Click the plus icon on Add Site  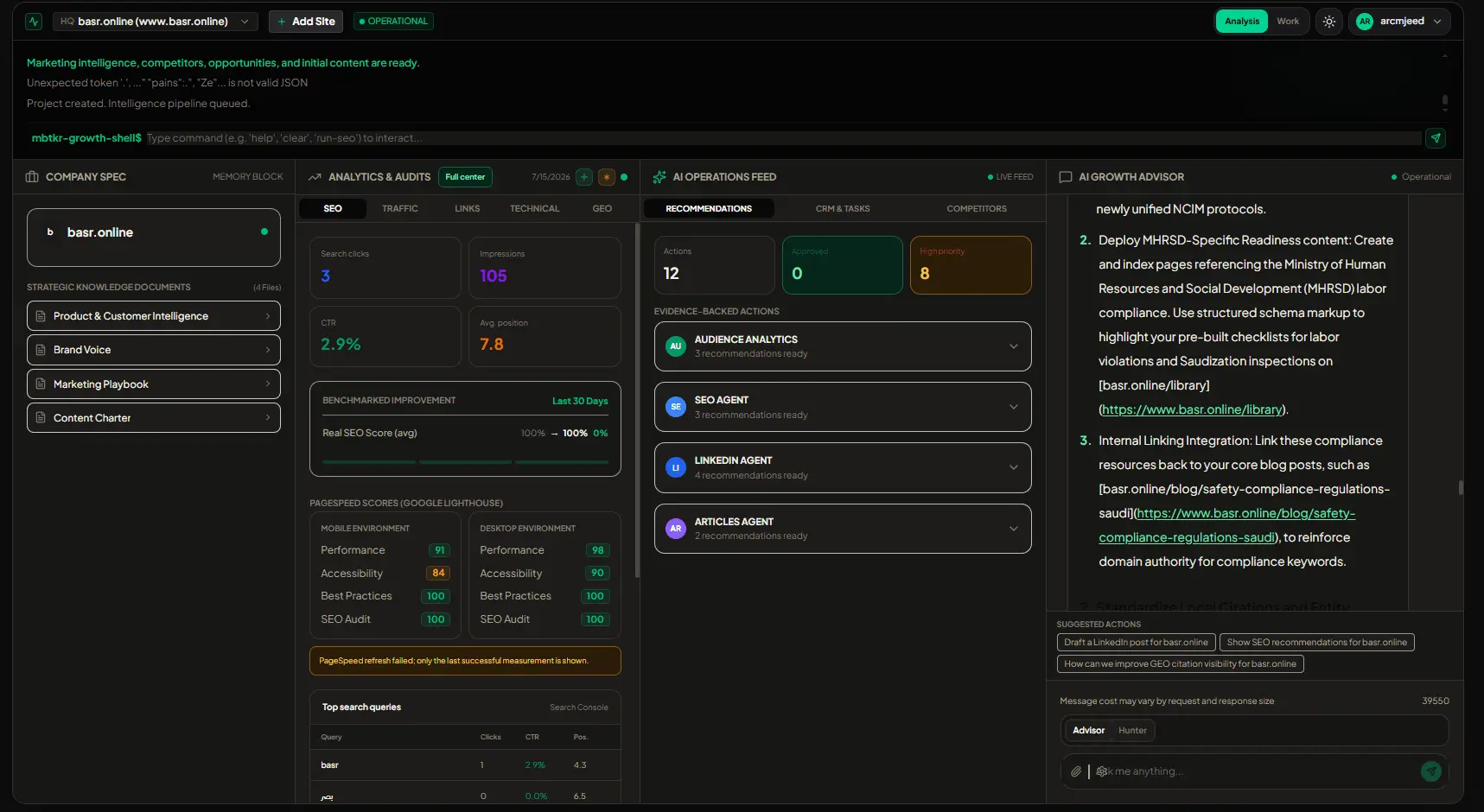(x=282, y=22)
